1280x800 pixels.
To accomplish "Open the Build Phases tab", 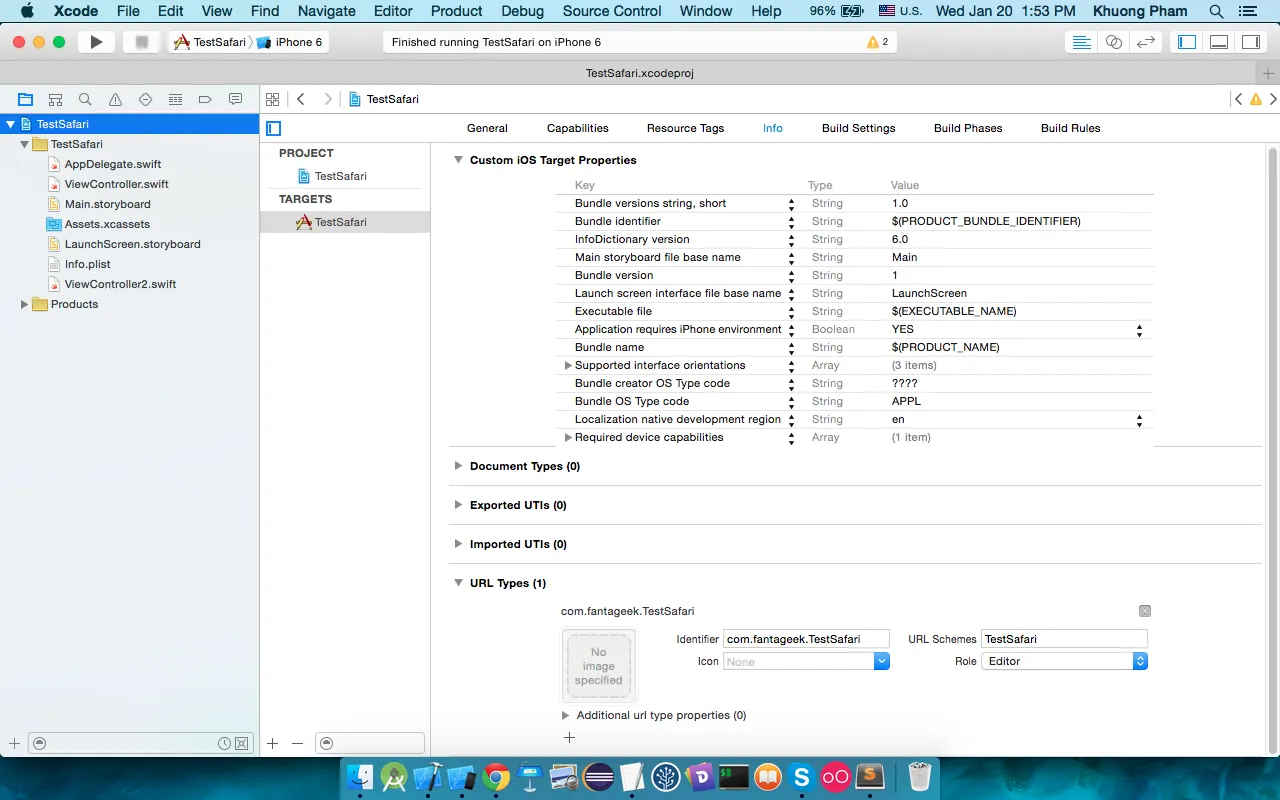I will 968,128.
